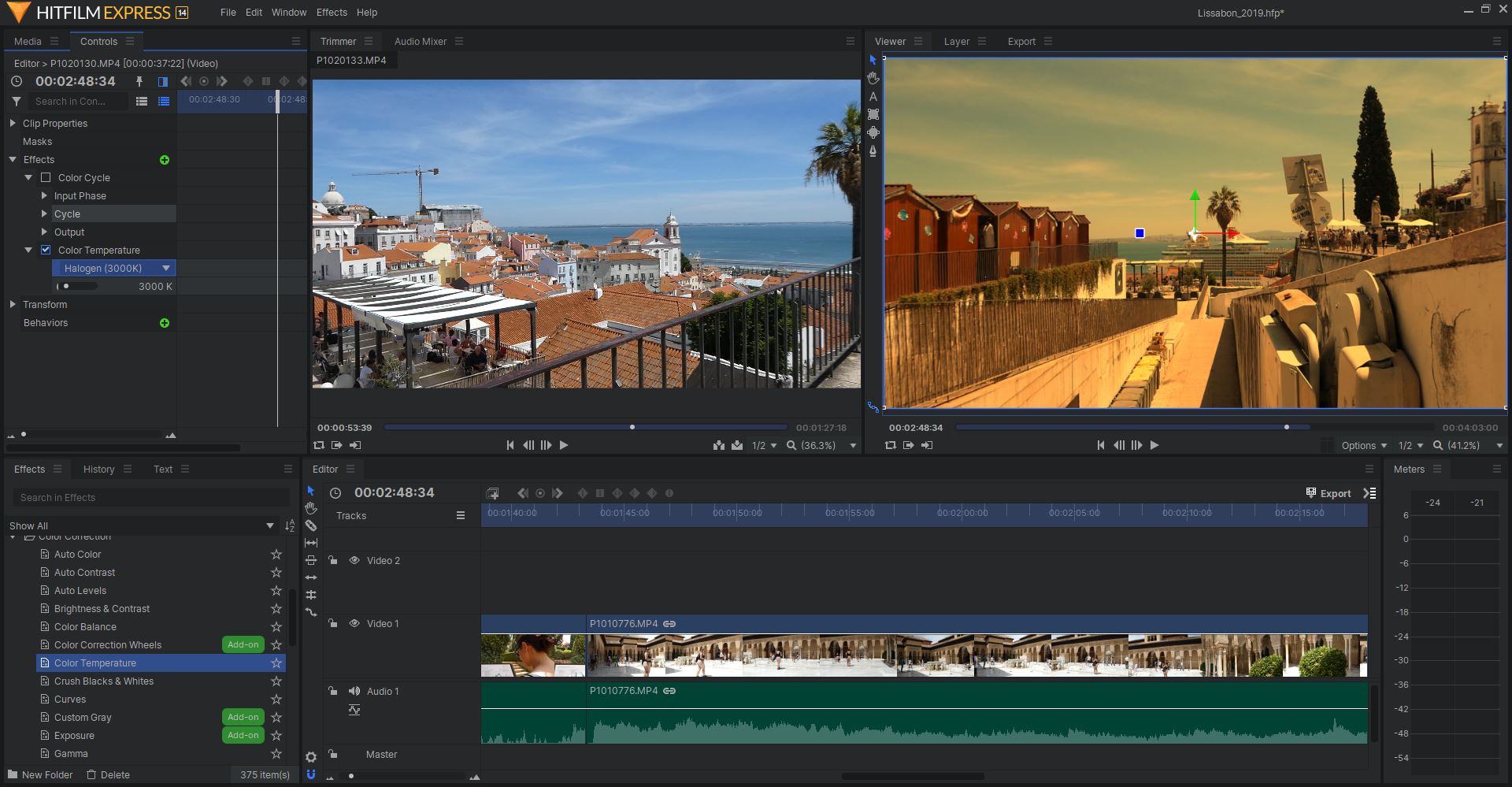Switch to the Audio Mixer tab
The height and width of the screenshot is (787, 1512).
tap(420, 42)
